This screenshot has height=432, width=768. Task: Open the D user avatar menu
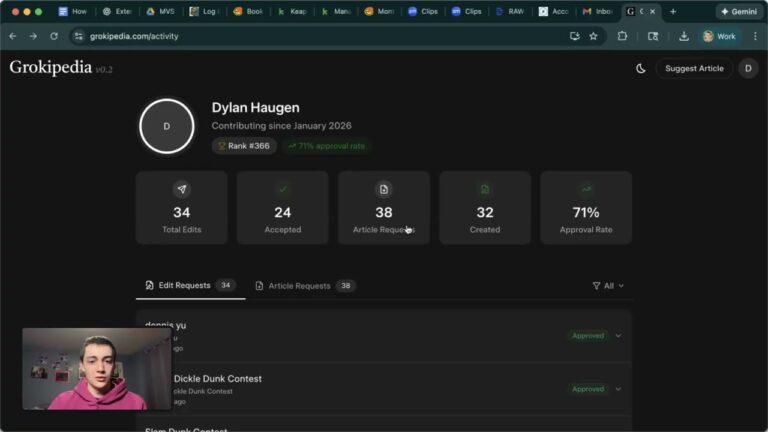748,69
